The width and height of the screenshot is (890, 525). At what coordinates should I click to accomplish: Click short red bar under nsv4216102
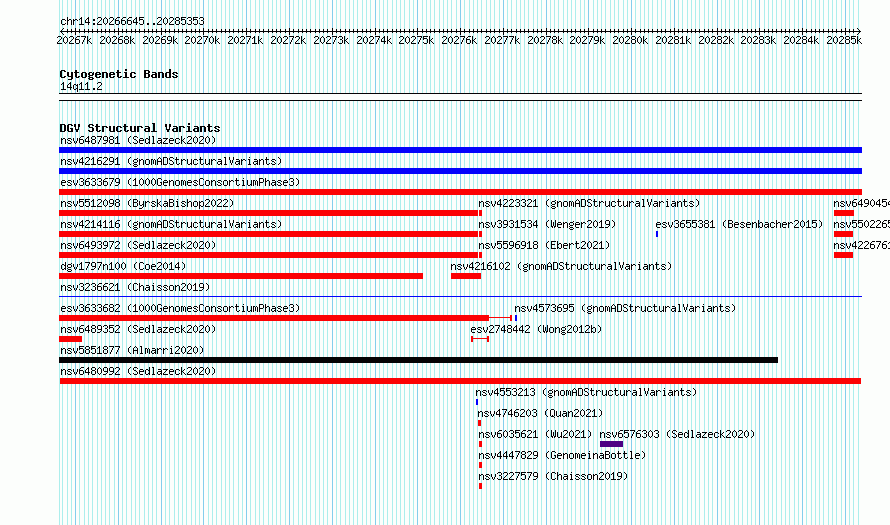[466, 276]
